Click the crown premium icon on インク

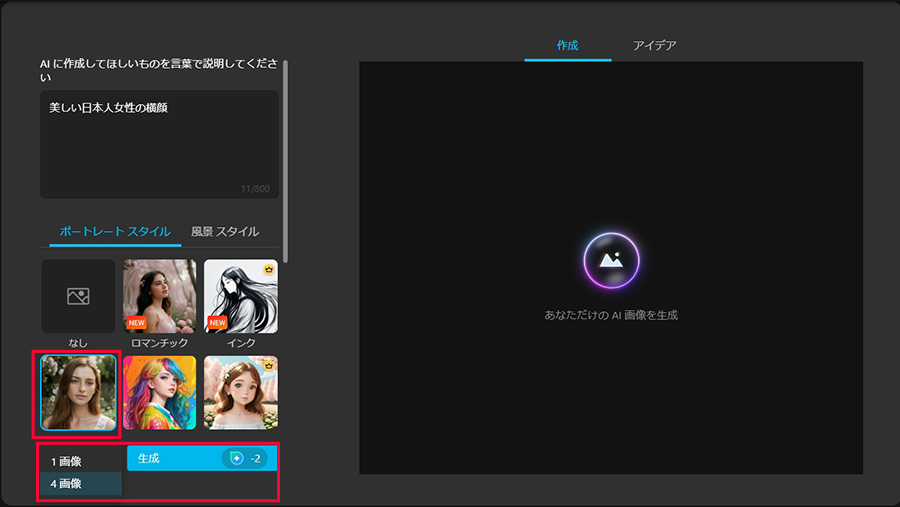[x=269, y=269]
